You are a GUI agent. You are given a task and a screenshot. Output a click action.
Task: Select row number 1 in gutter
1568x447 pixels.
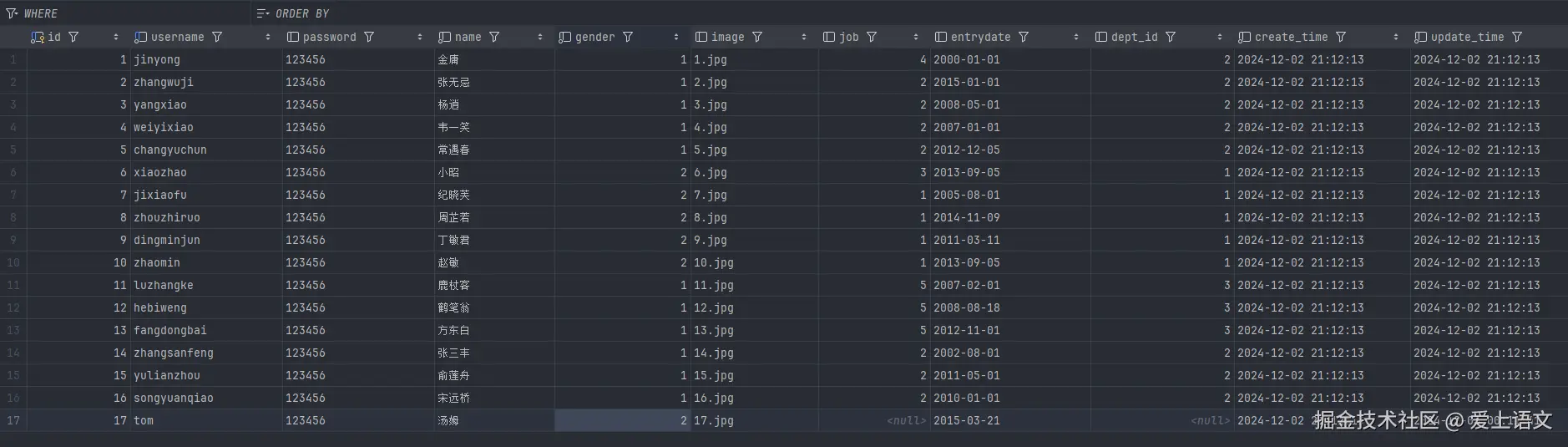click(13, 59)
